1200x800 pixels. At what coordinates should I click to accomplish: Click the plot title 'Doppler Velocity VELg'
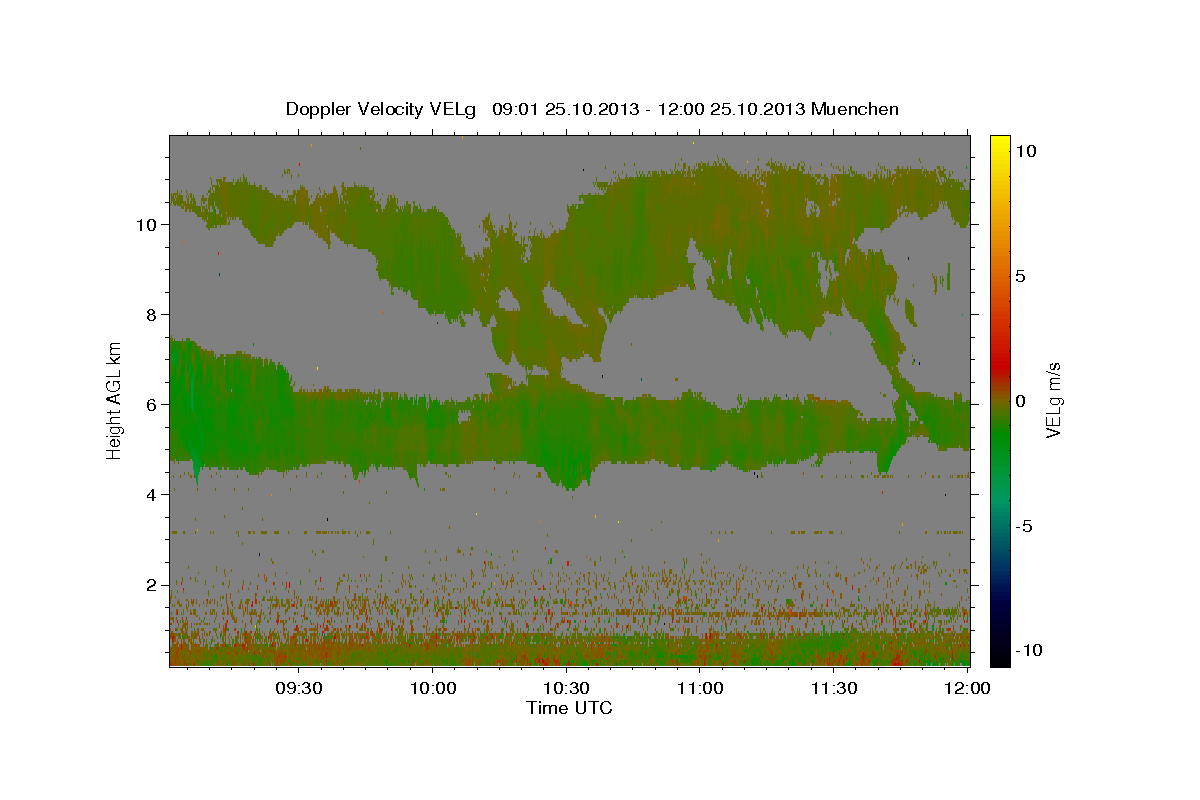382,109
